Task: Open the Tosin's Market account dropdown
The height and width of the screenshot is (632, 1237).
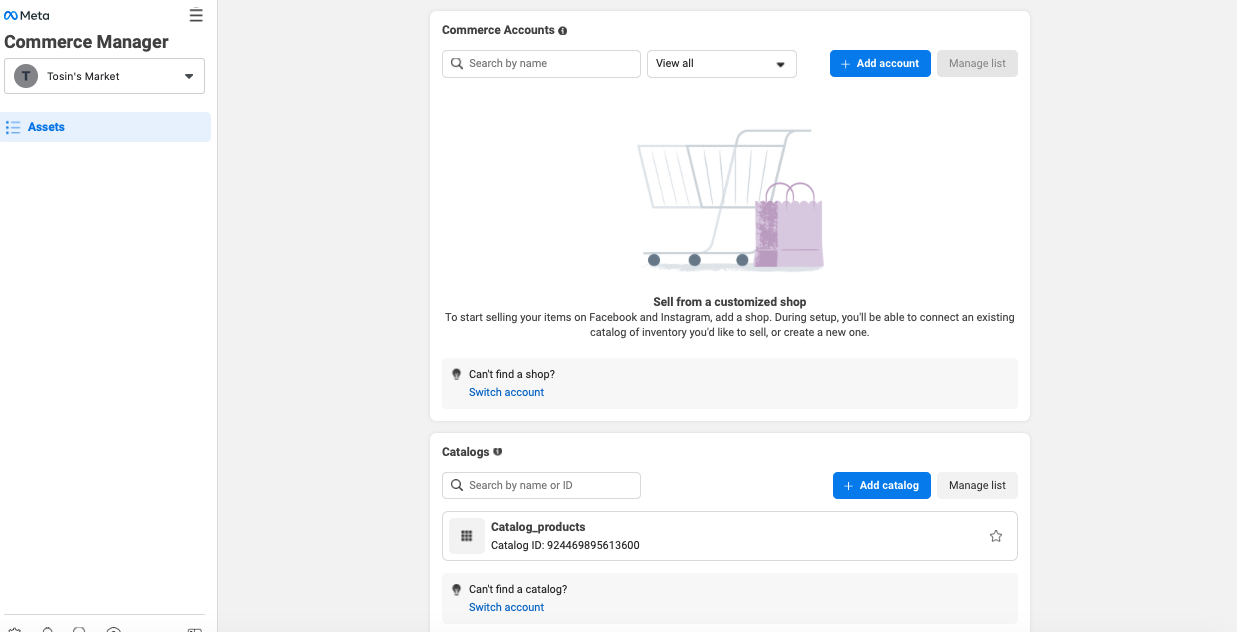Action: (x=105, y=76)
